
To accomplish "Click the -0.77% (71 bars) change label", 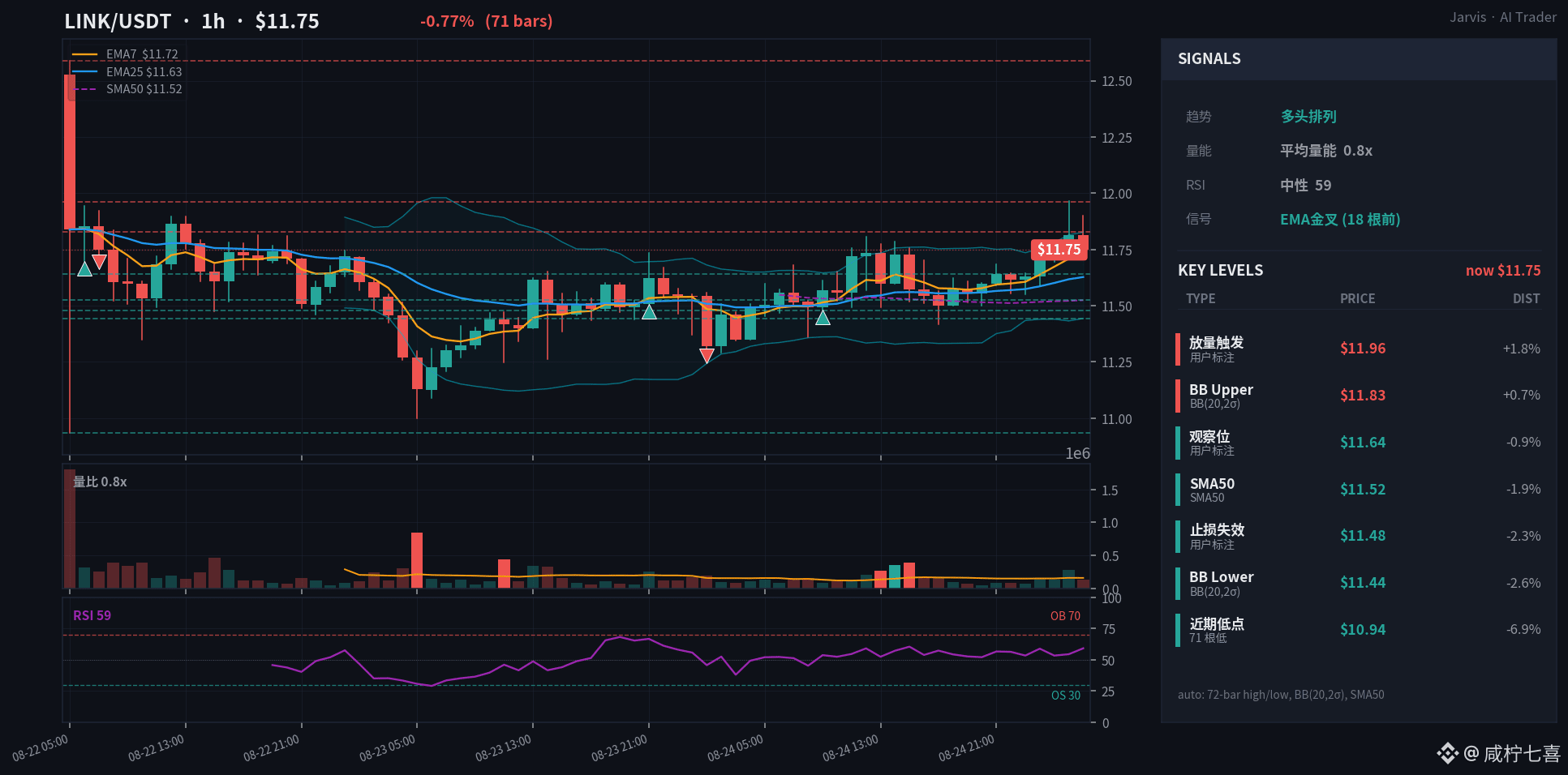I will point(486,21).
